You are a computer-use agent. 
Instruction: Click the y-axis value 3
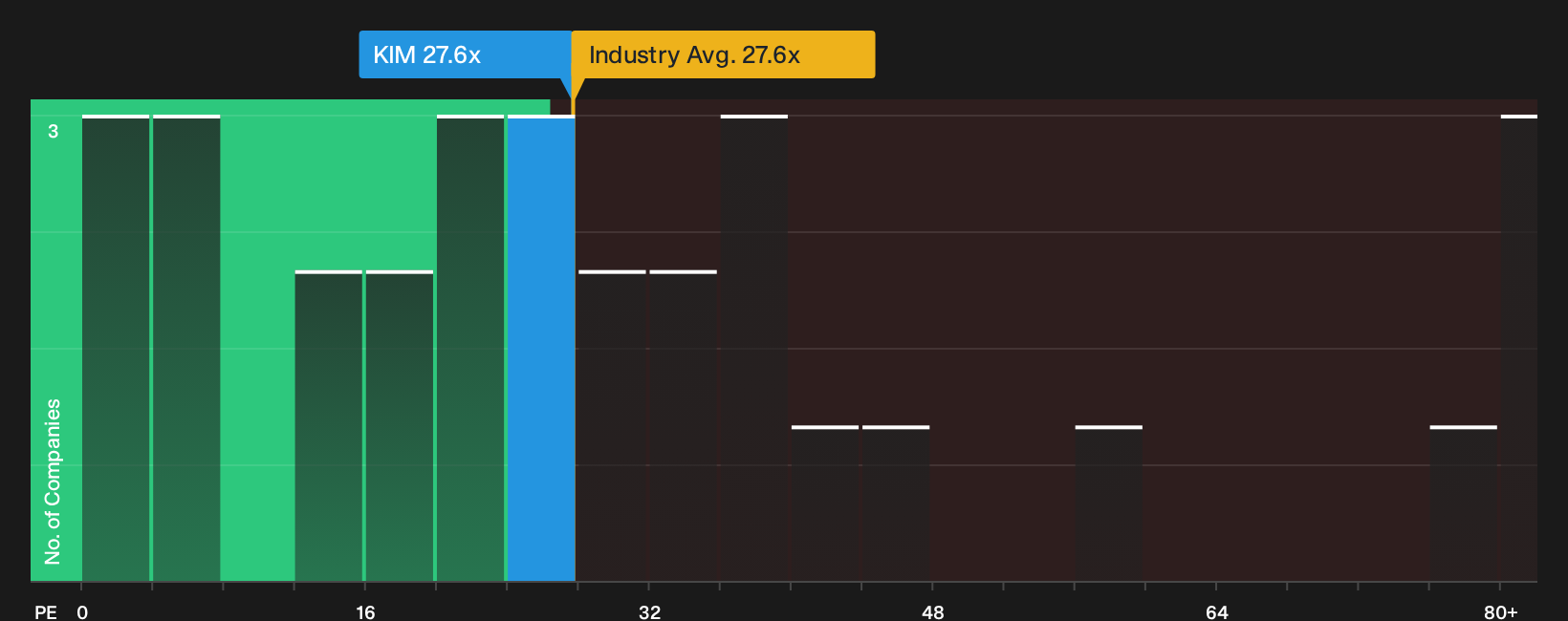pyautogui.click(x=54, y=131)
